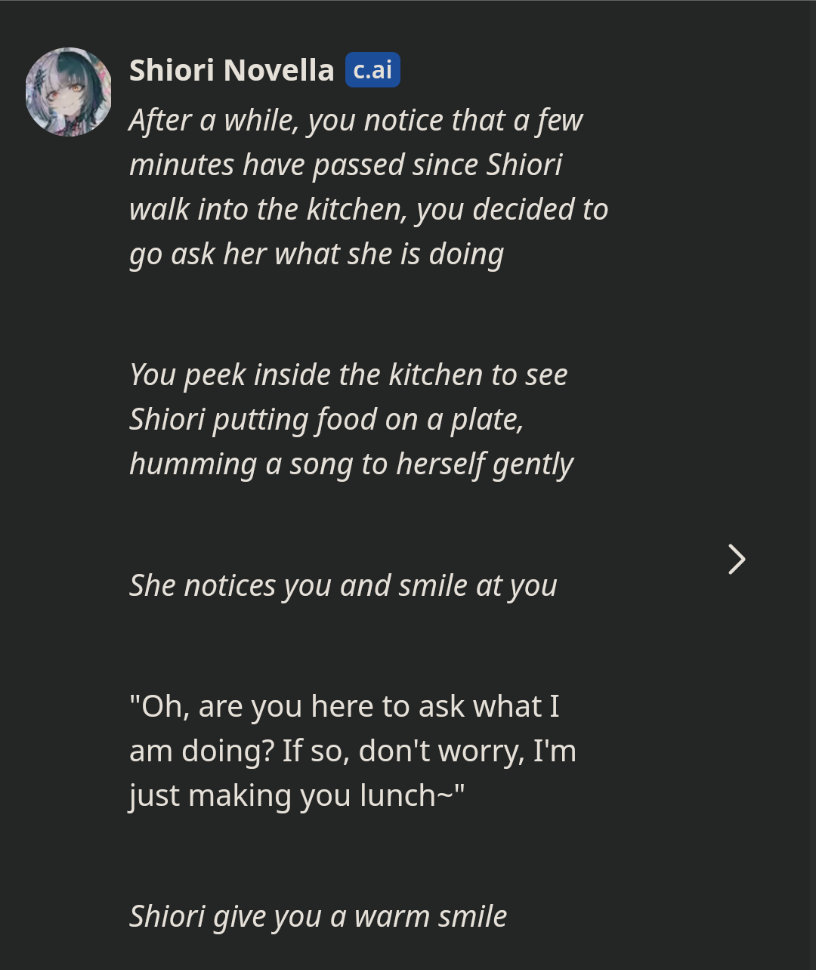
Task: Select the text "go ask her what she is doing"
Action: click(317, 254)
